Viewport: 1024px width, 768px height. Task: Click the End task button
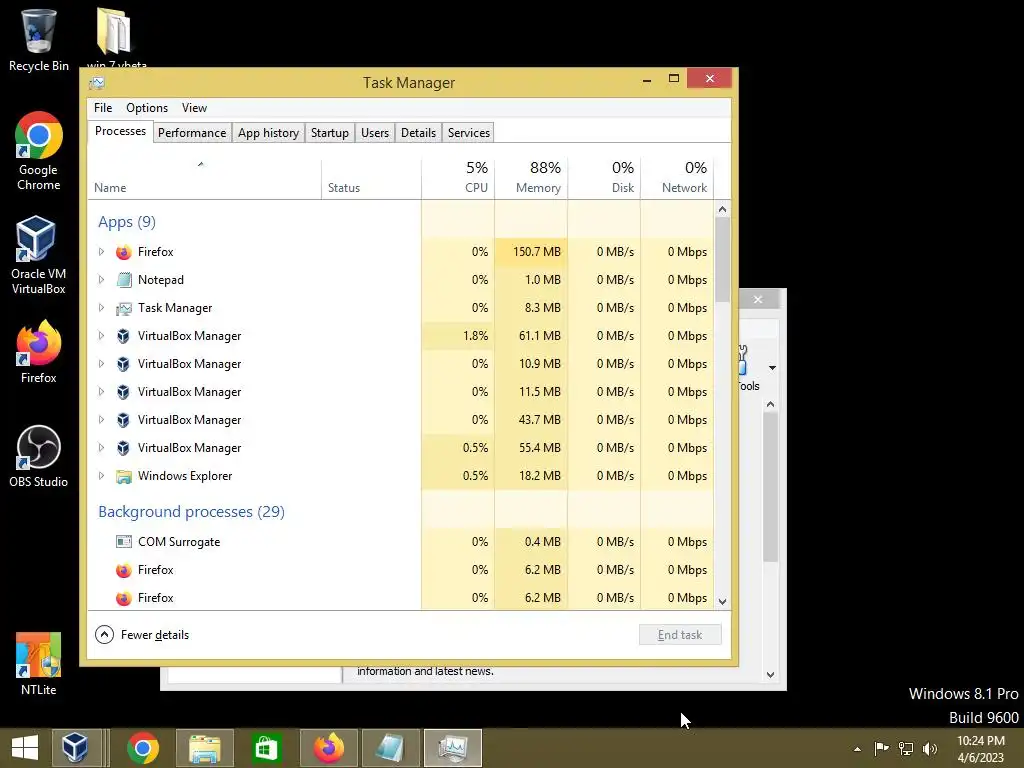tap(680, 635)
